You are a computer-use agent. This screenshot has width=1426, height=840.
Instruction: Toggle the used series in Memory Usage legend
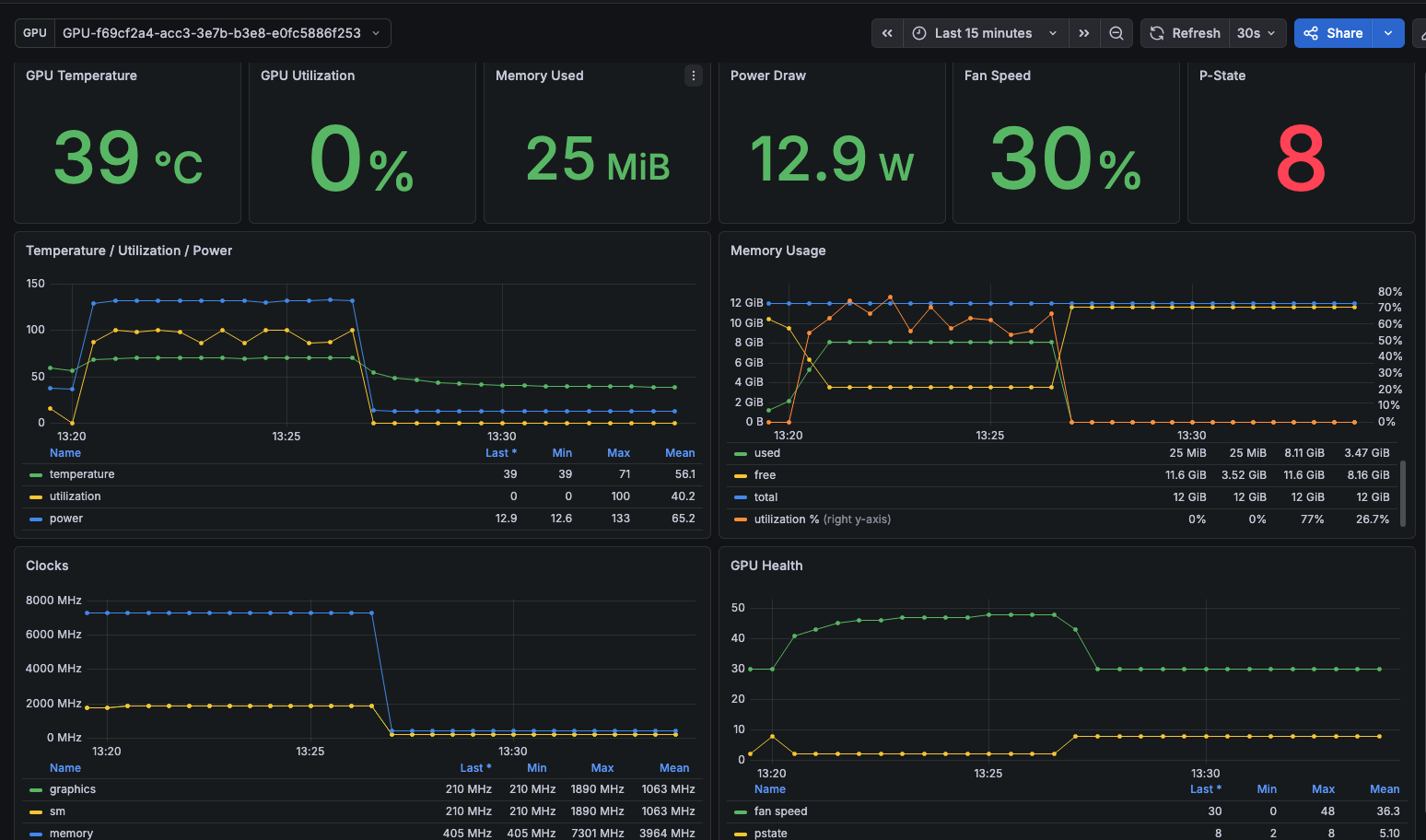pyautogui.click(x=767, y=453)
